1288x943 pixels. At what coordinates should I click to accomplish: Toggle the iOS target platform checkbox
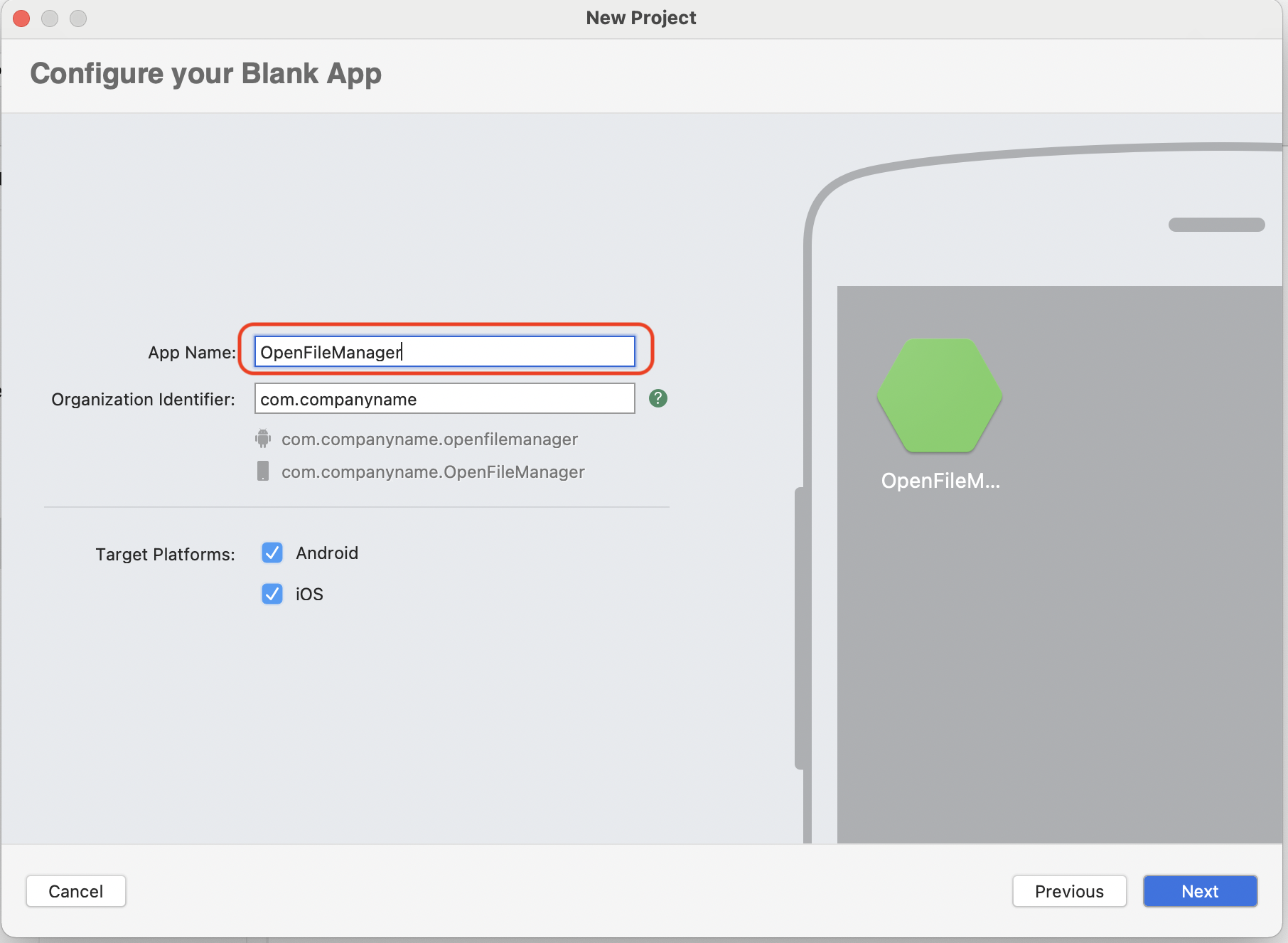tap(272, 594)
